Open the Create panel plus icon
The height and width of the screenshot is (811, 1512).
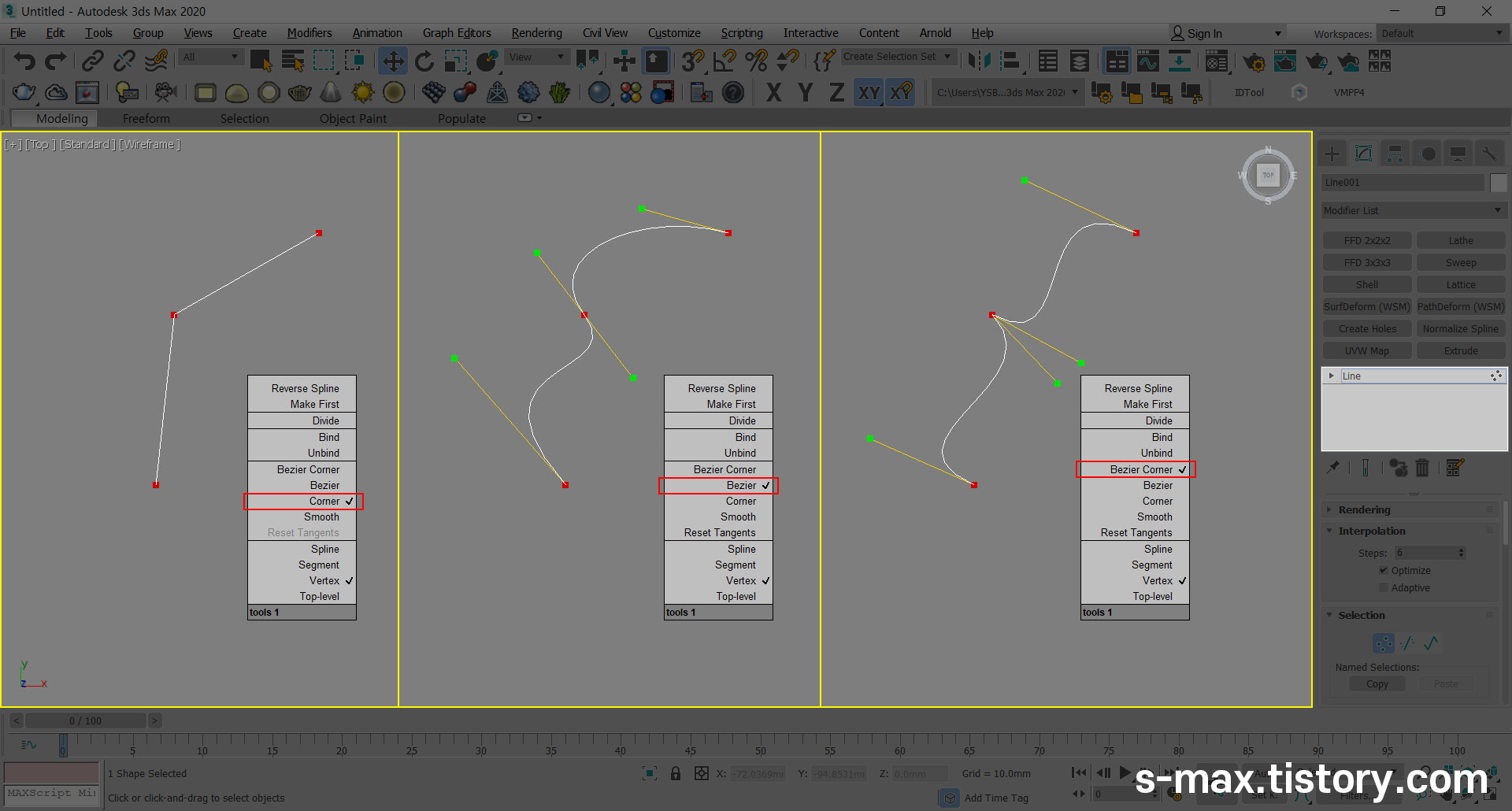(x=1332, y=154)
